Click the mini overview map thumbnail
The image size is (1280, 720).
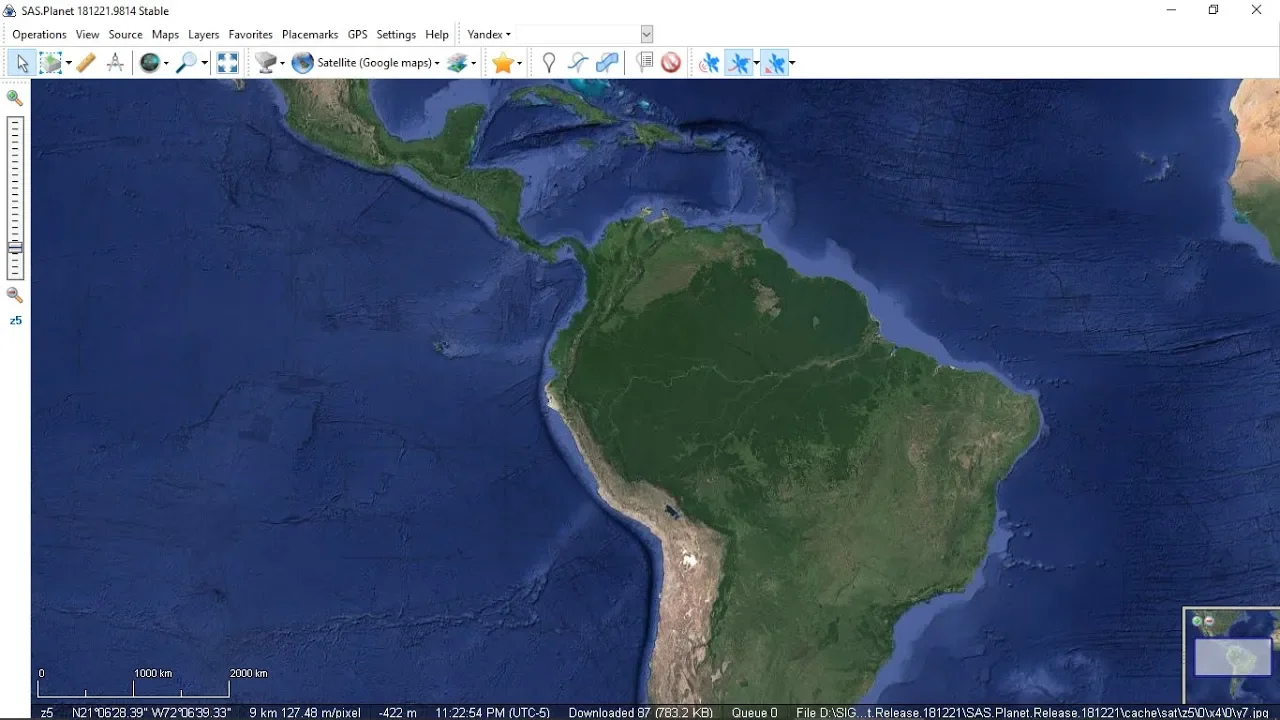[1232, 656]
